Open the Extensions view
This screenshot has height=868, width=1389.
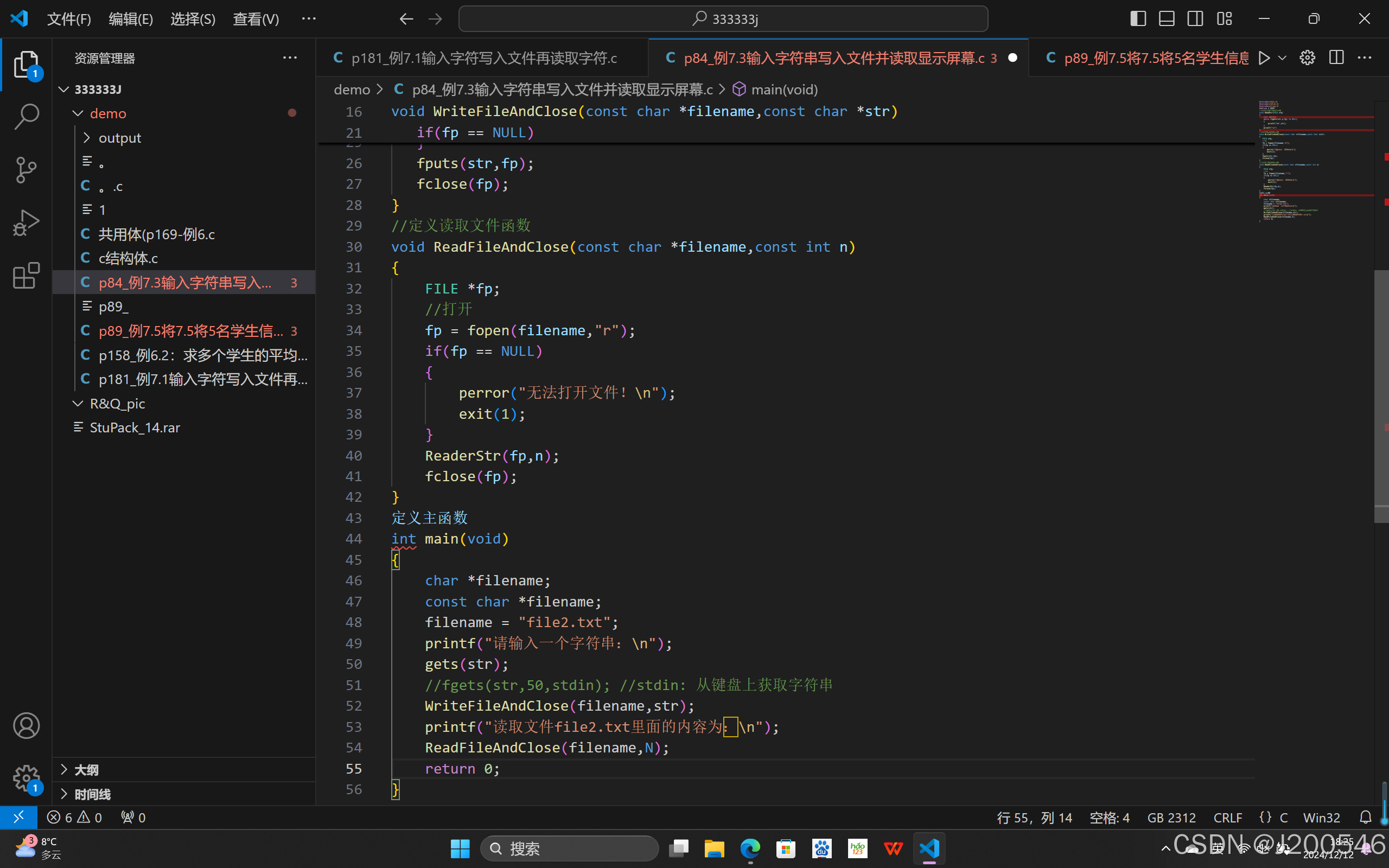pyautogui.click(x=26, y=276)
